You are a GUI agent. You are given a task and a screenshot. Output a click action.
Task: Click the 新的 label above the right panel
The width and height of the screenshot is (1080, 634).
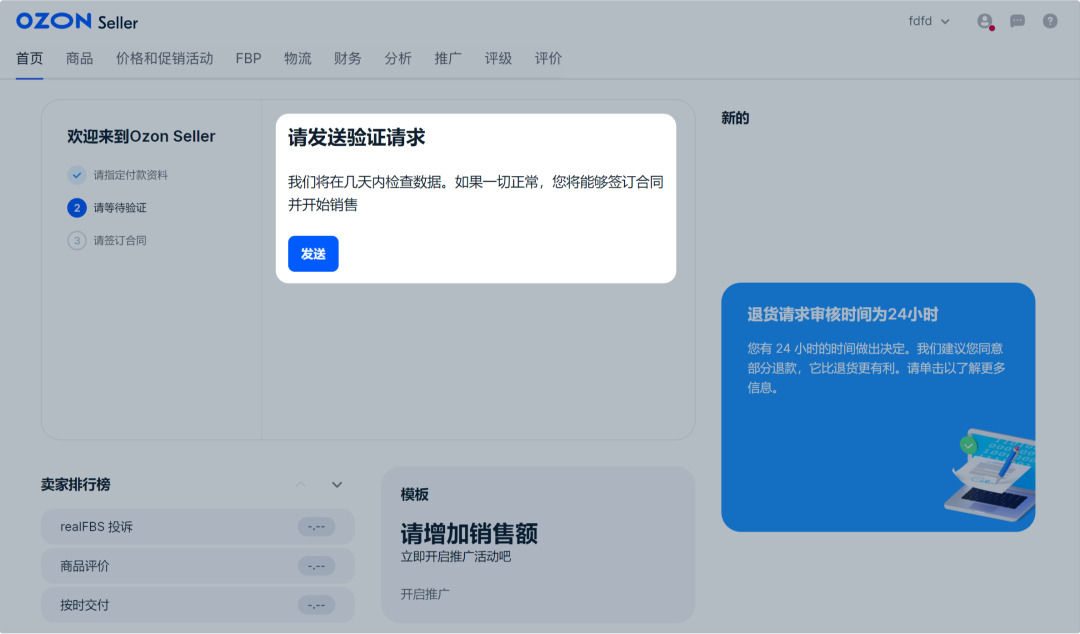pos(735,117)
